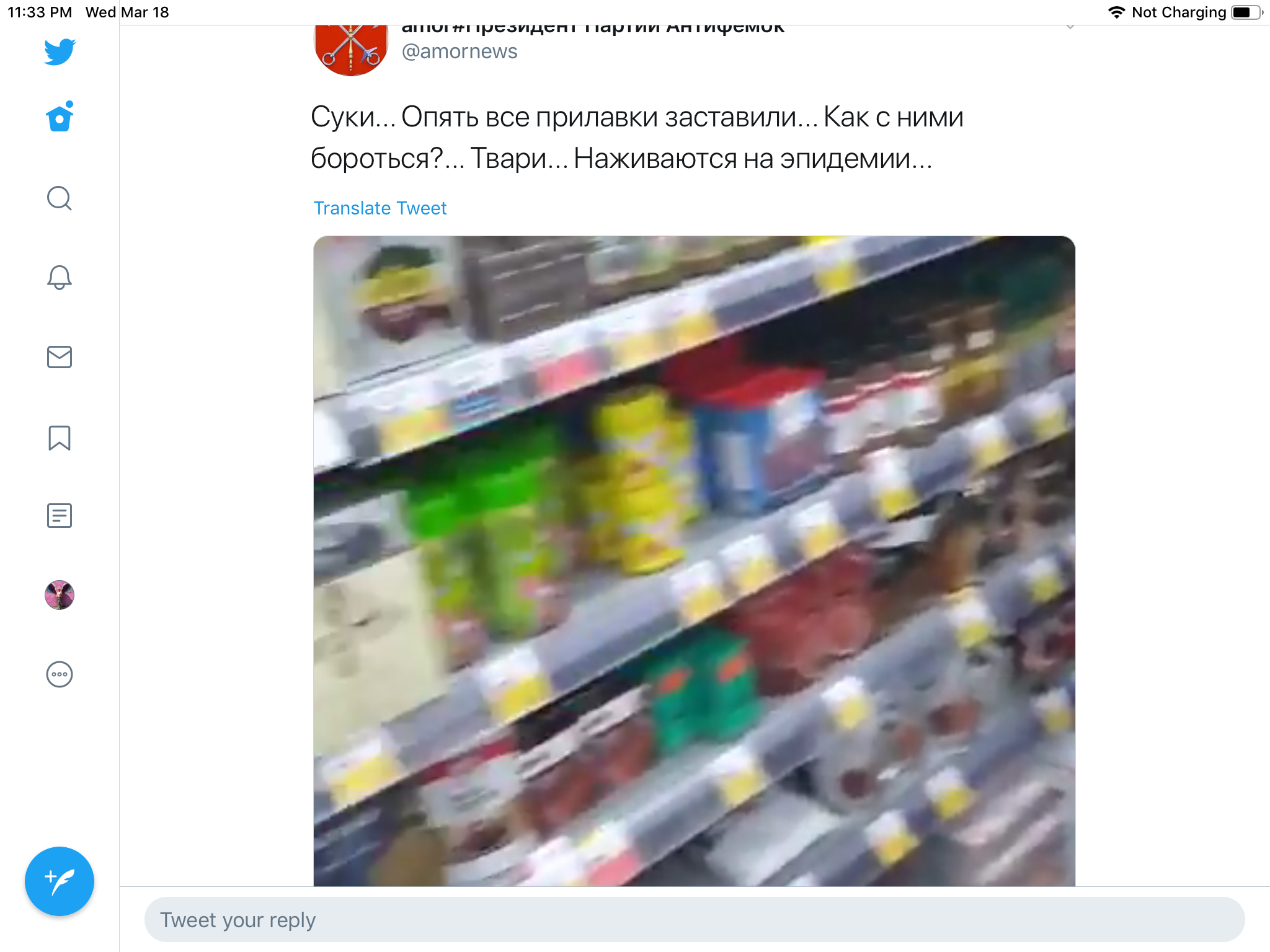
Task: Expand the tweet options chevron
Action: tap(1070, 27)
